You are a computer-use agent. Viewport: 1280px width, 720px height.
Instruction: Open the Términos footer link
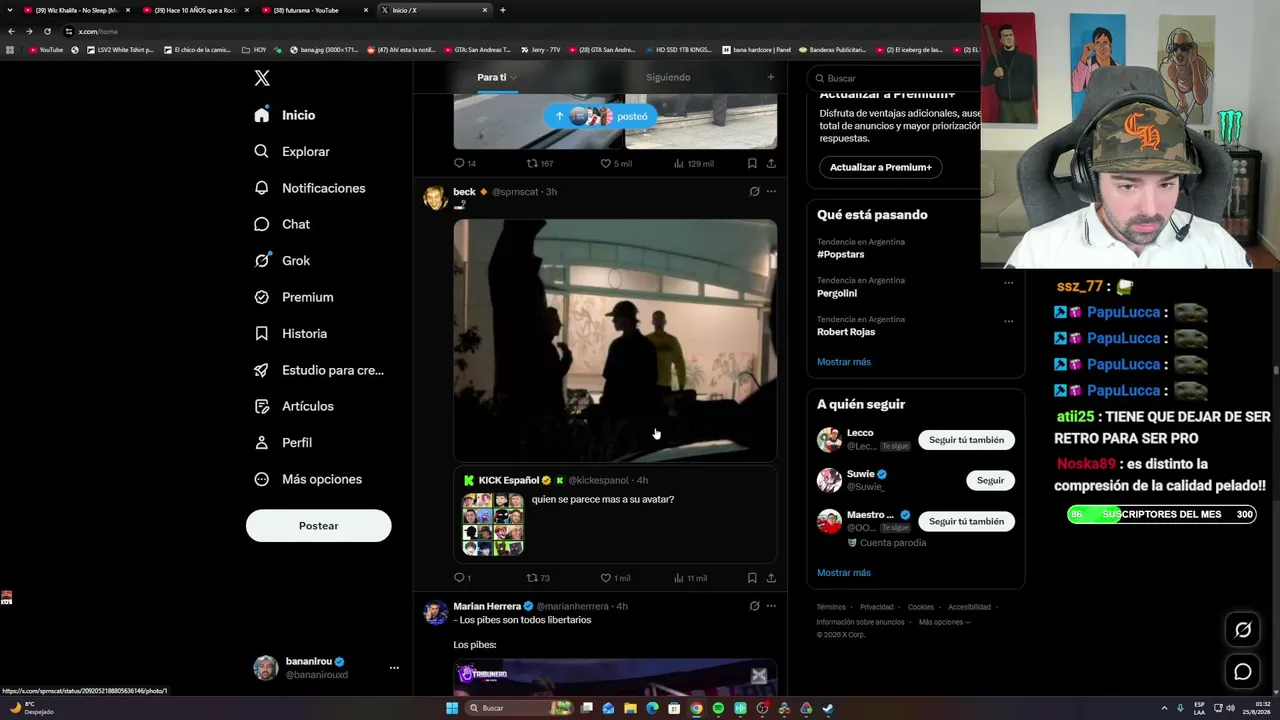pyautogui.click(x=831, y=607)
